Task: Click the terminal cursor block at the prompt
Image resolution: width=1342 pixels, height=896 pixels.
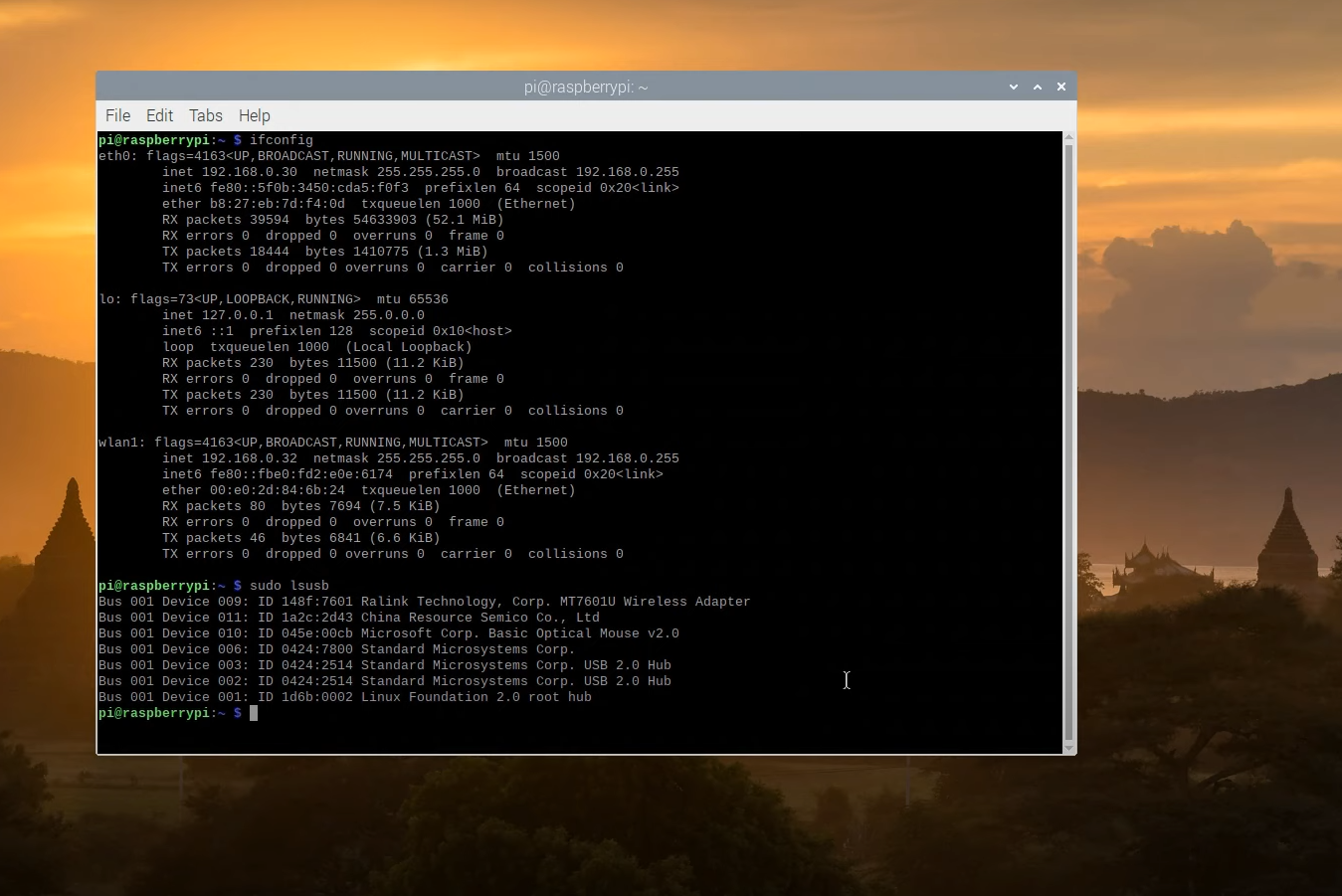Action: 253,713
